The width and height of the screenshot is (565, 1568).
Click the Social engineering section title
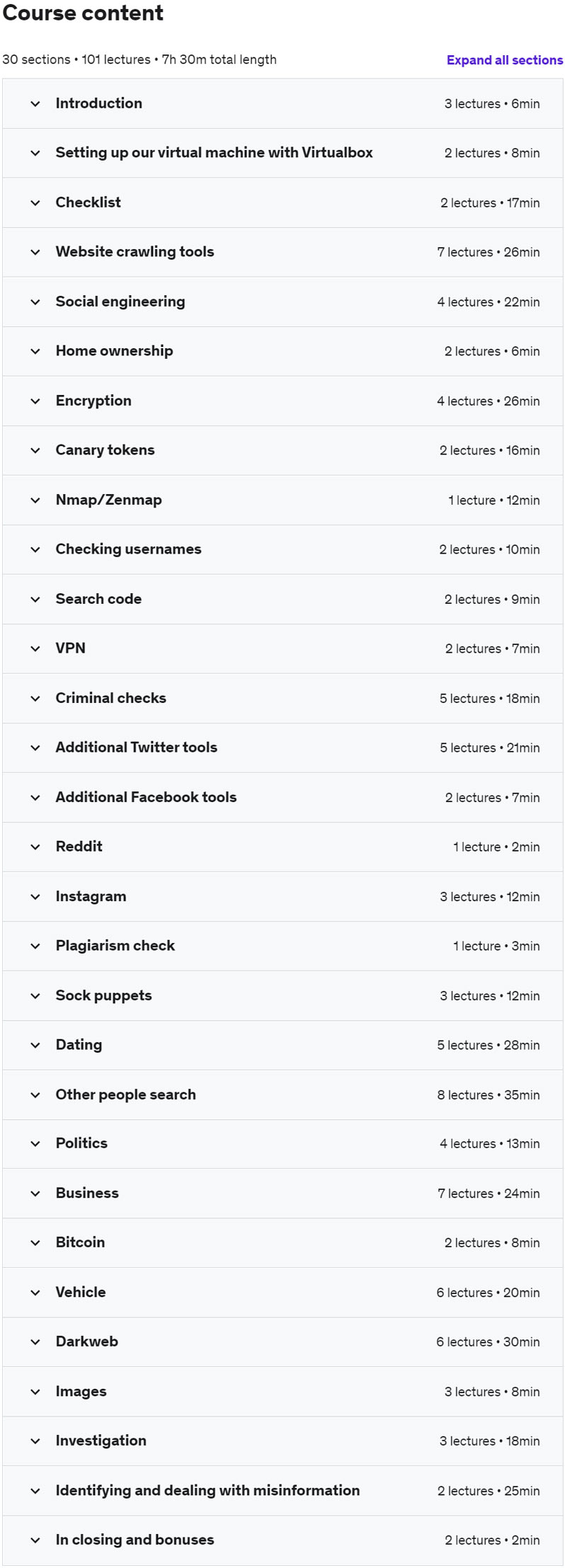(120, 302)
